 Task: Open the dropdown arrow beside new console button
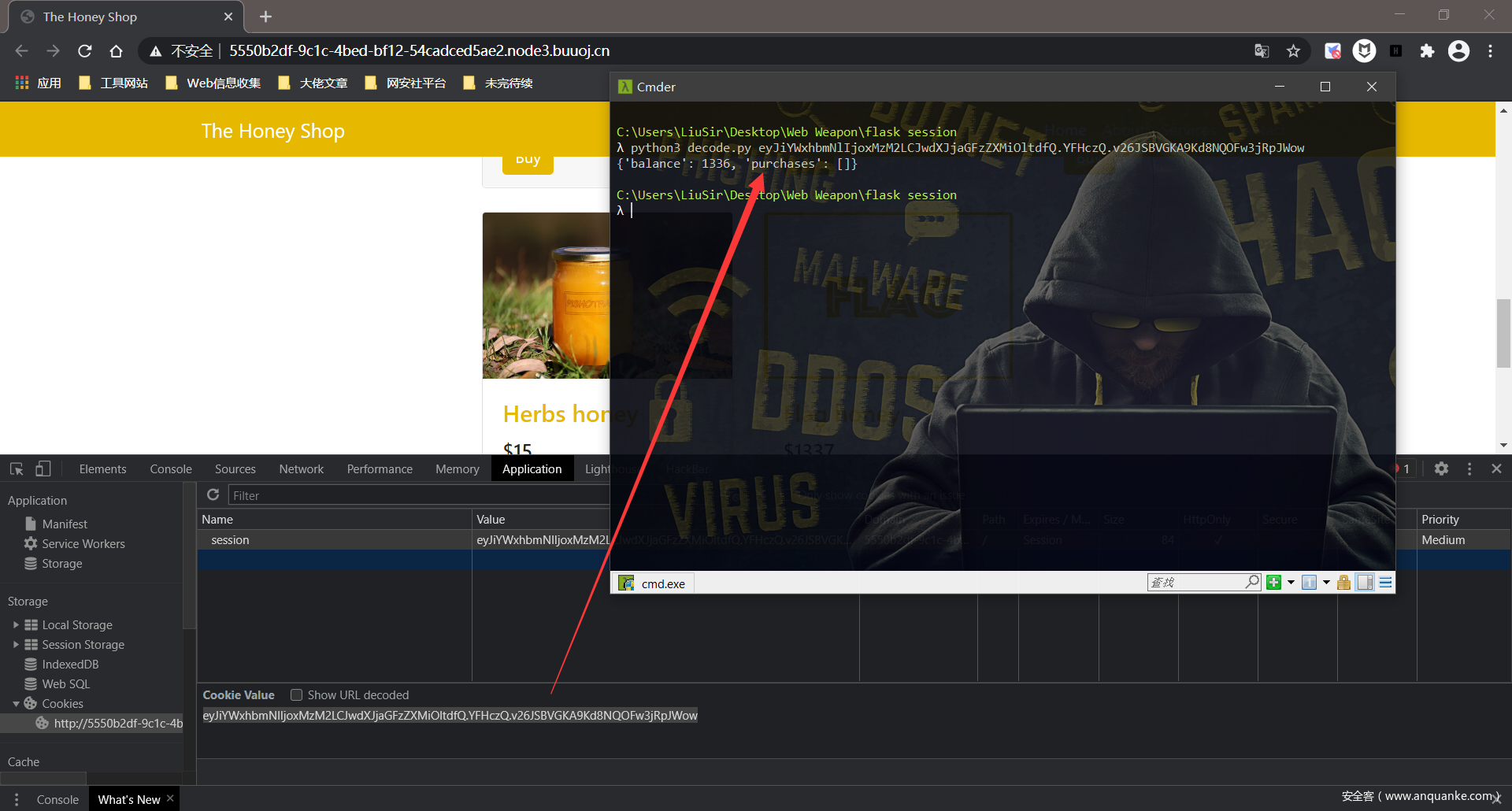[1291, 583]
